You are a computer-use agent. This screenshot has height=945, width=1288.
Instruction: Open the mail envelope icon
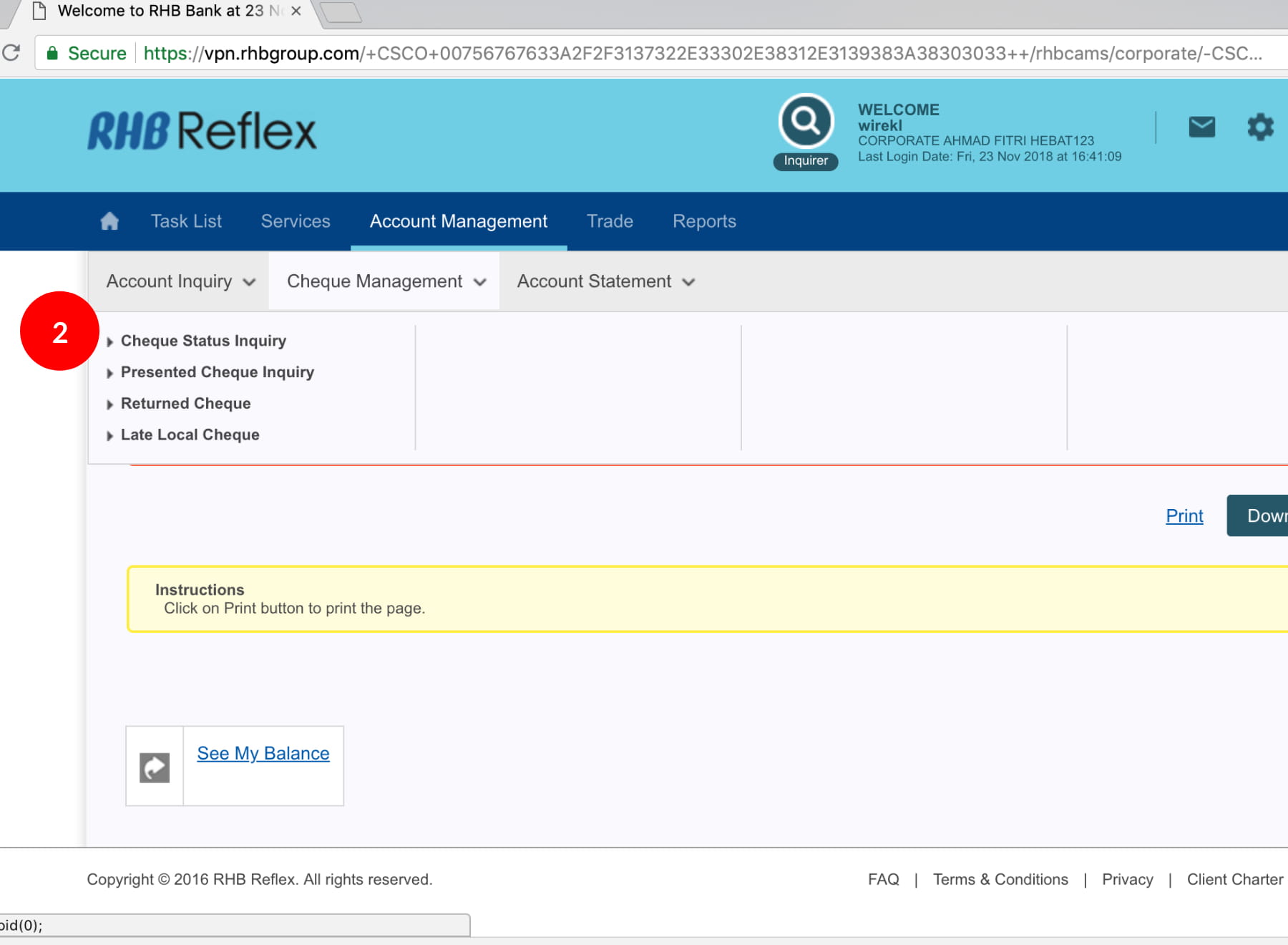(1201, 127)
